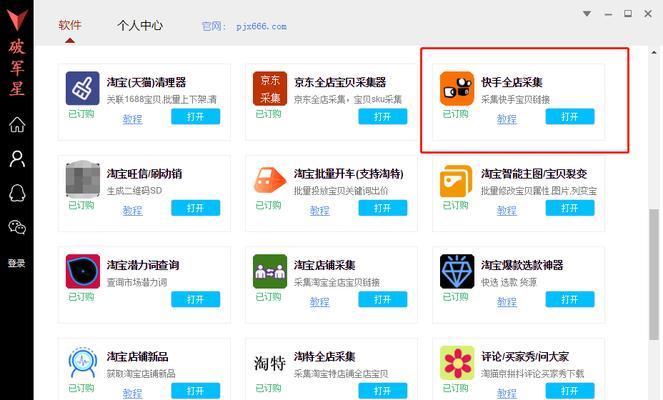Click the 淘宝批量开车 train icon
This screenshot has width=663, height=400.
click(270, 179)
